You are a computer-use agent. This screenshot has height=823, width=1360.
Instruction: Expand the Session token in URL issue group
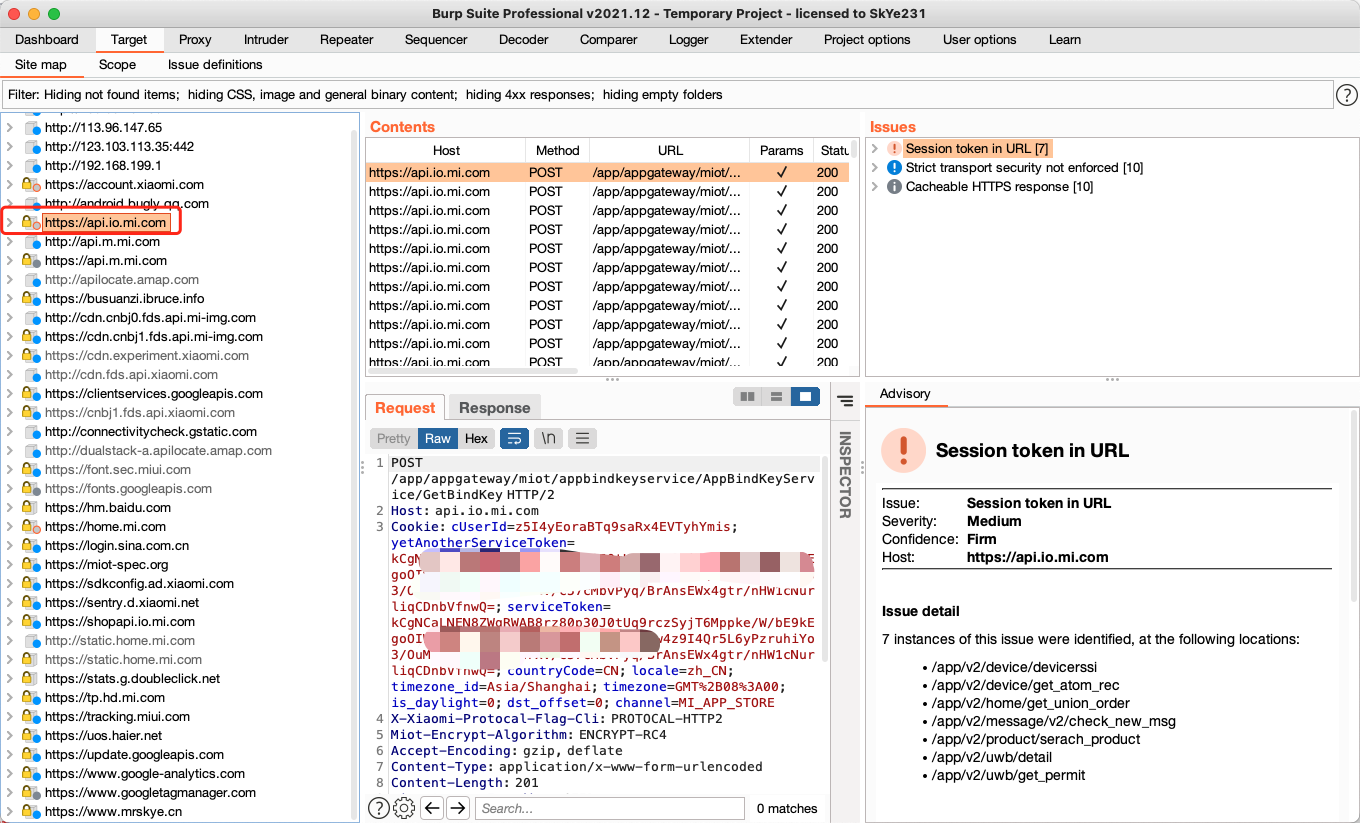[x=875, y=149]
